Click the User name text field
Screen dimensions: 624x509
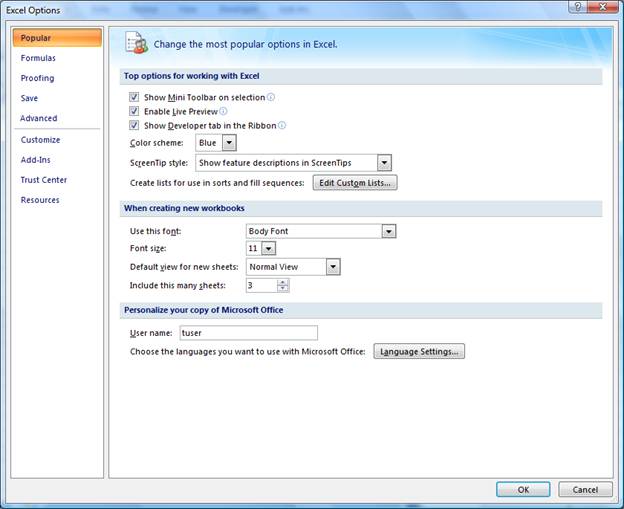click(x=249, y=333)
